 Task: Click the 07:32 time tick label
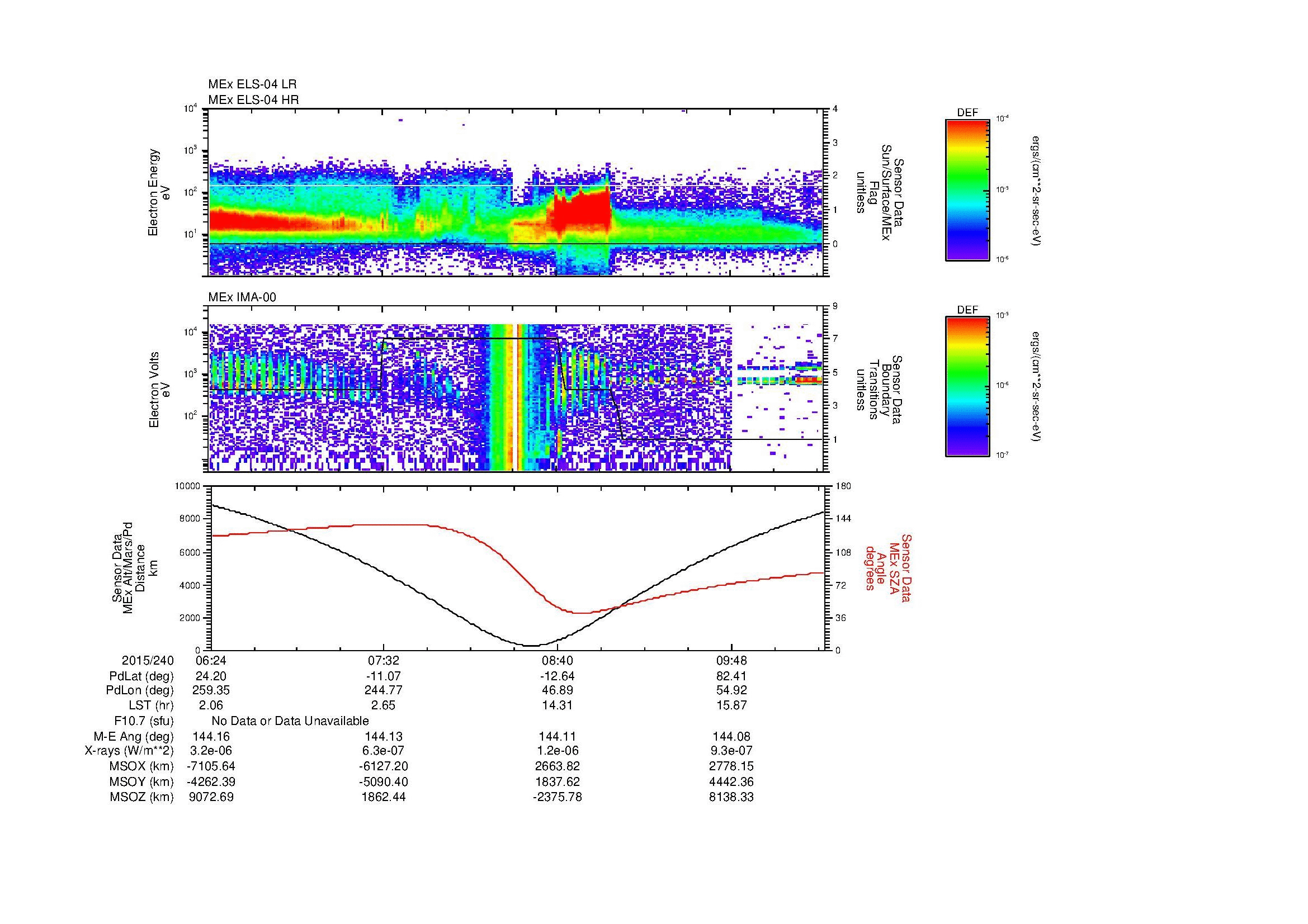pyautogui.click(x=384, y=661)
